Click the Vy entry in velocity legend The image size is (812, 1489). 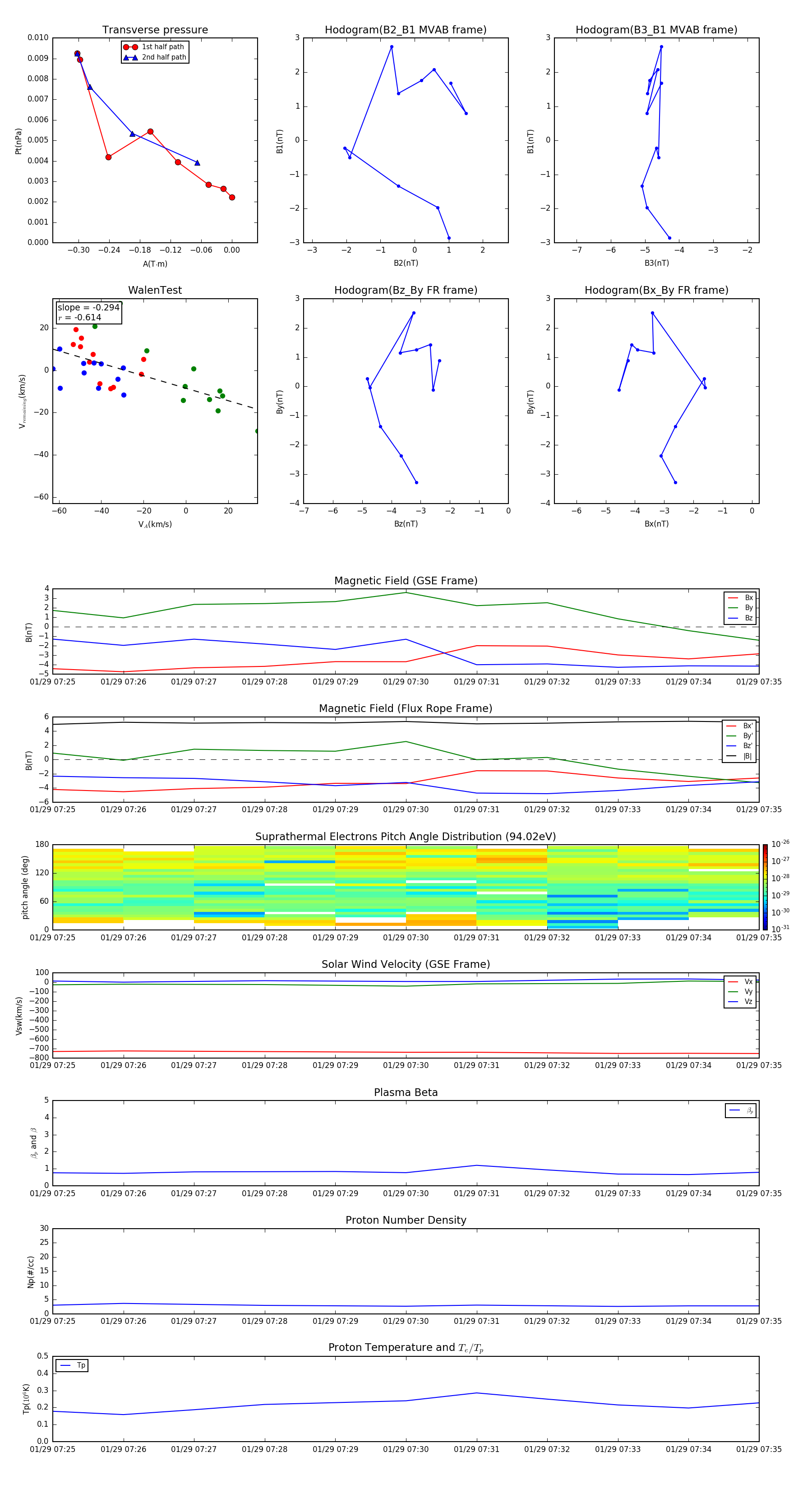point(740,991)
